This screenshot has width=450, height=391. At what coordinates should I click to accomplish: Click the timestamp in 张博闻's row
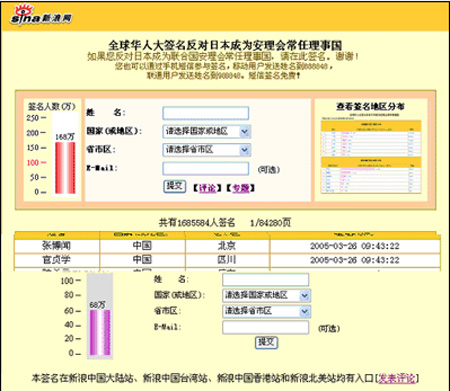(355, 246)
